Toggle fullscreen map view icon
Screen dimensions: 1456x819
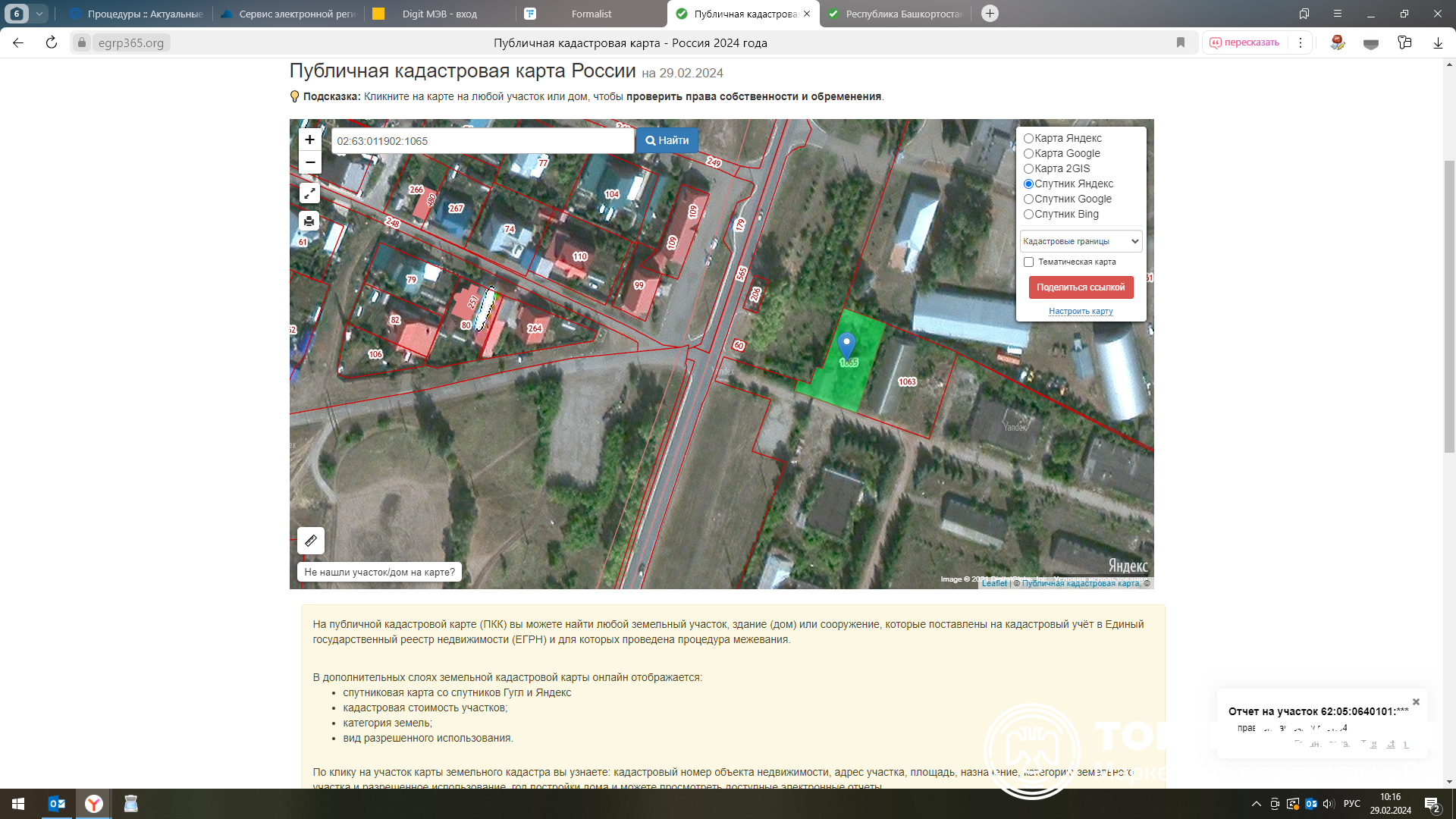click(309, 193)
